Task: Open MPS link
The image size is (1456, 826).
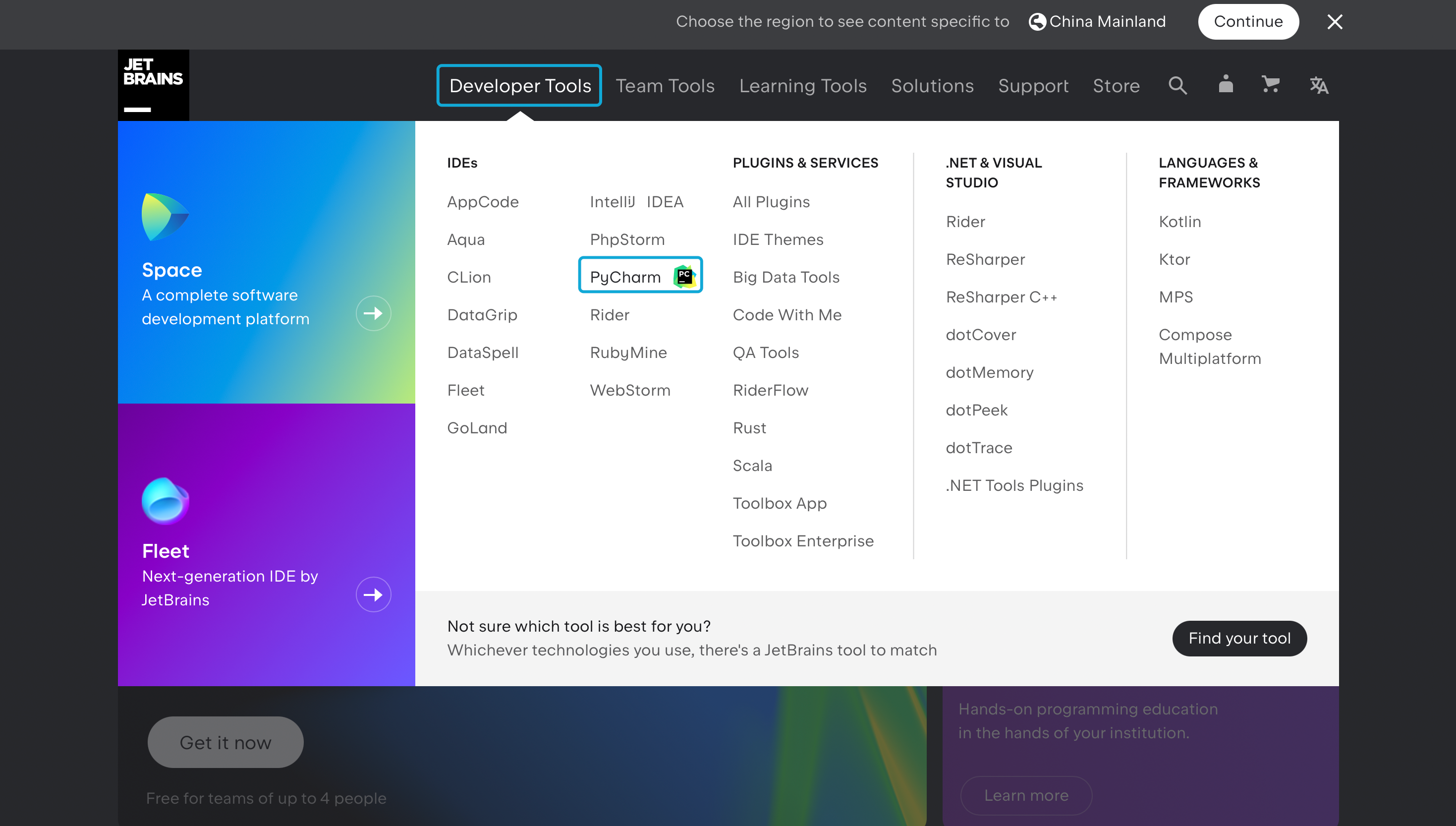Action: point(1176,297)
